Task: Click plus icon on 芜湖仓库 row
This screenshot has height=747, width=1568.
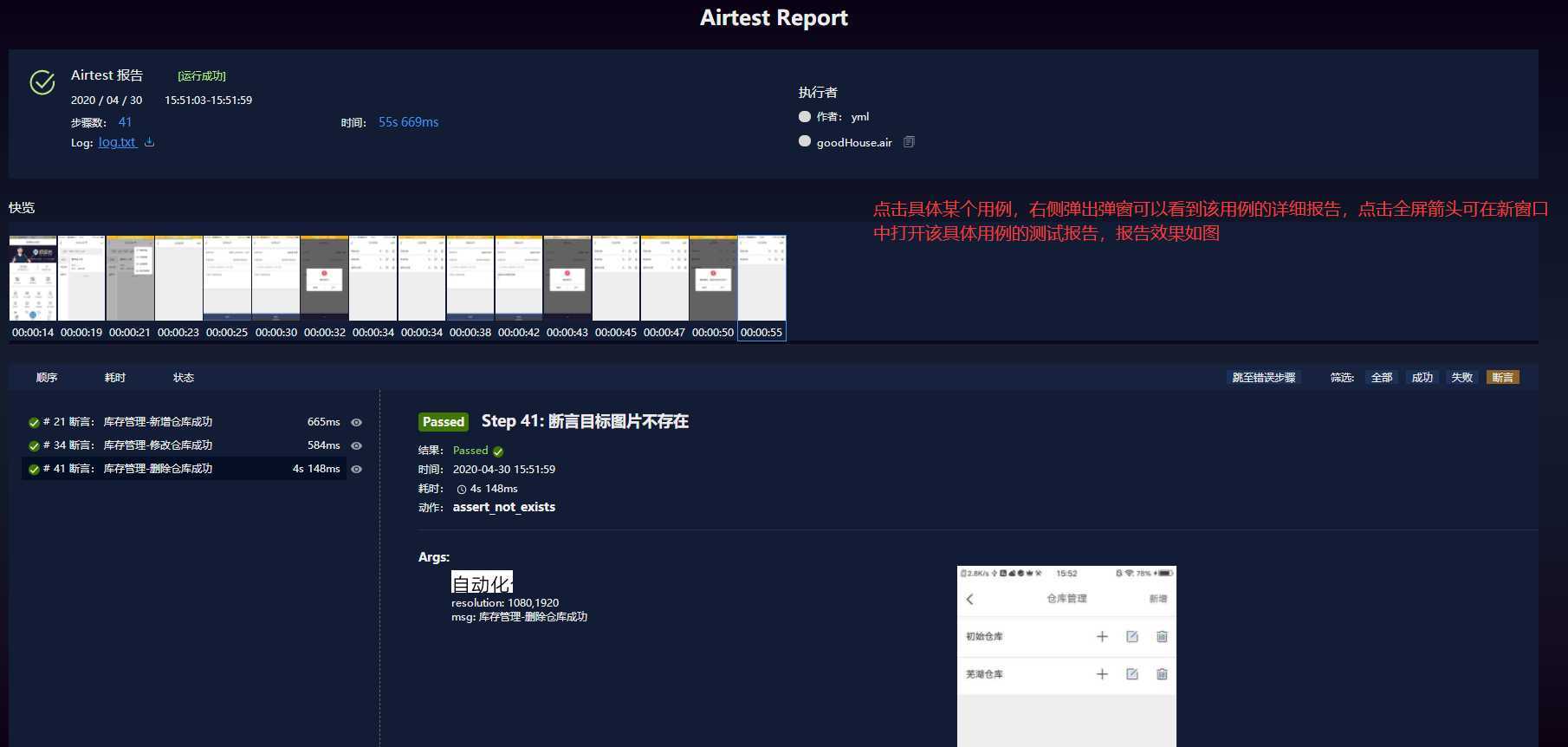Action: (1102, 674)
